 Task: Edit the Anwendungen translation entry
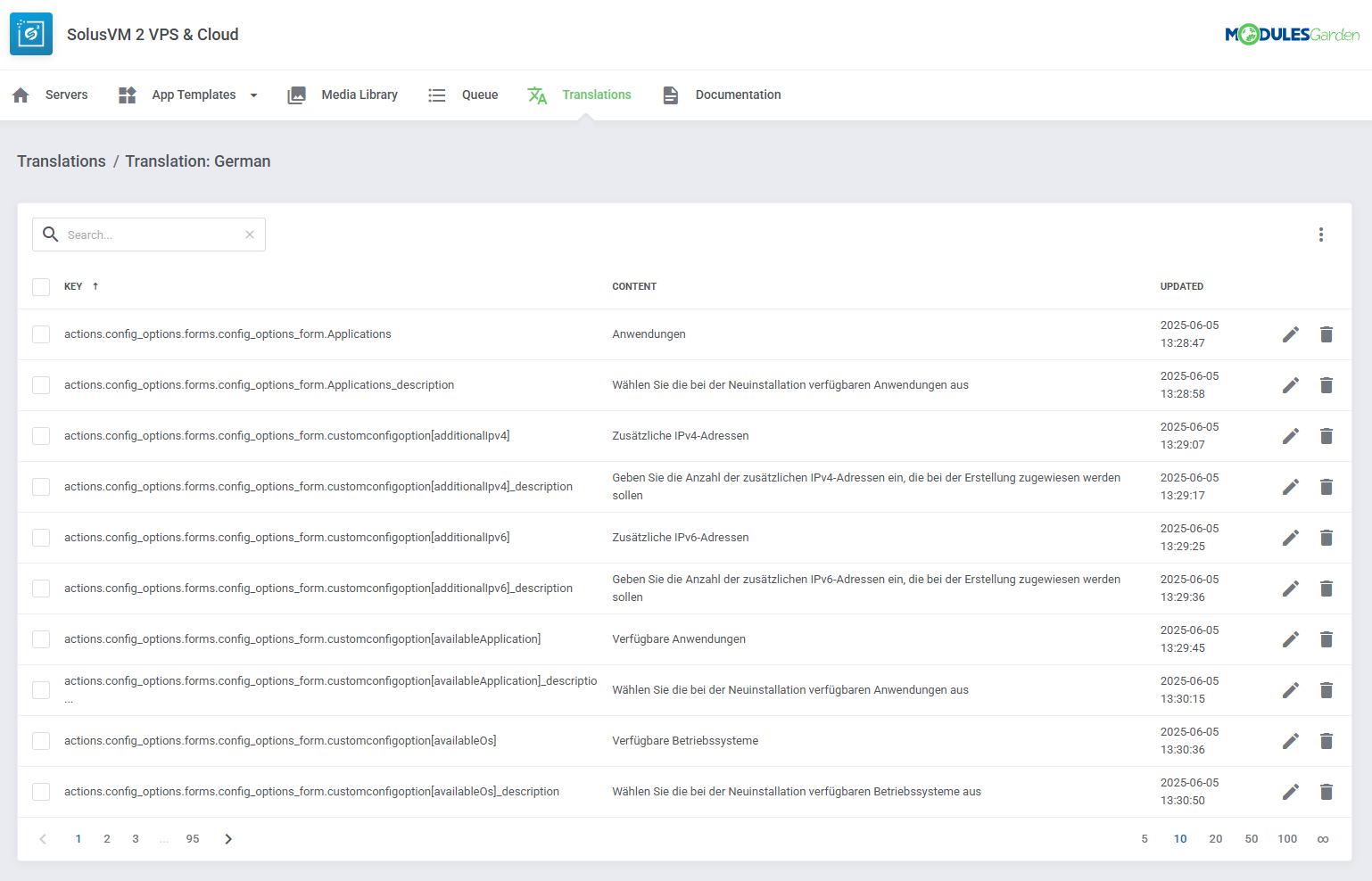coord(1290,334)
